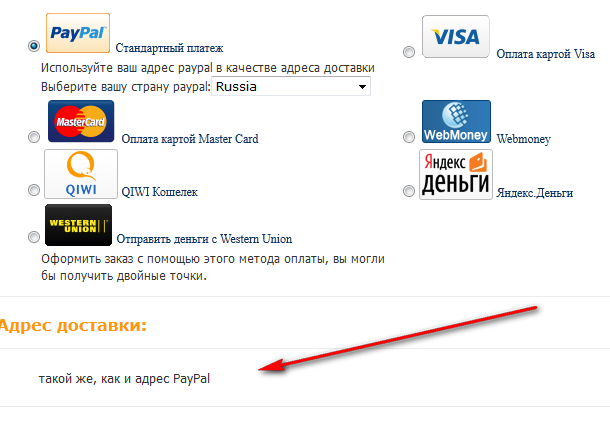610x443 pixels.
Task: Click the PayPal logo icon
Action: click(x=78, y=33)
